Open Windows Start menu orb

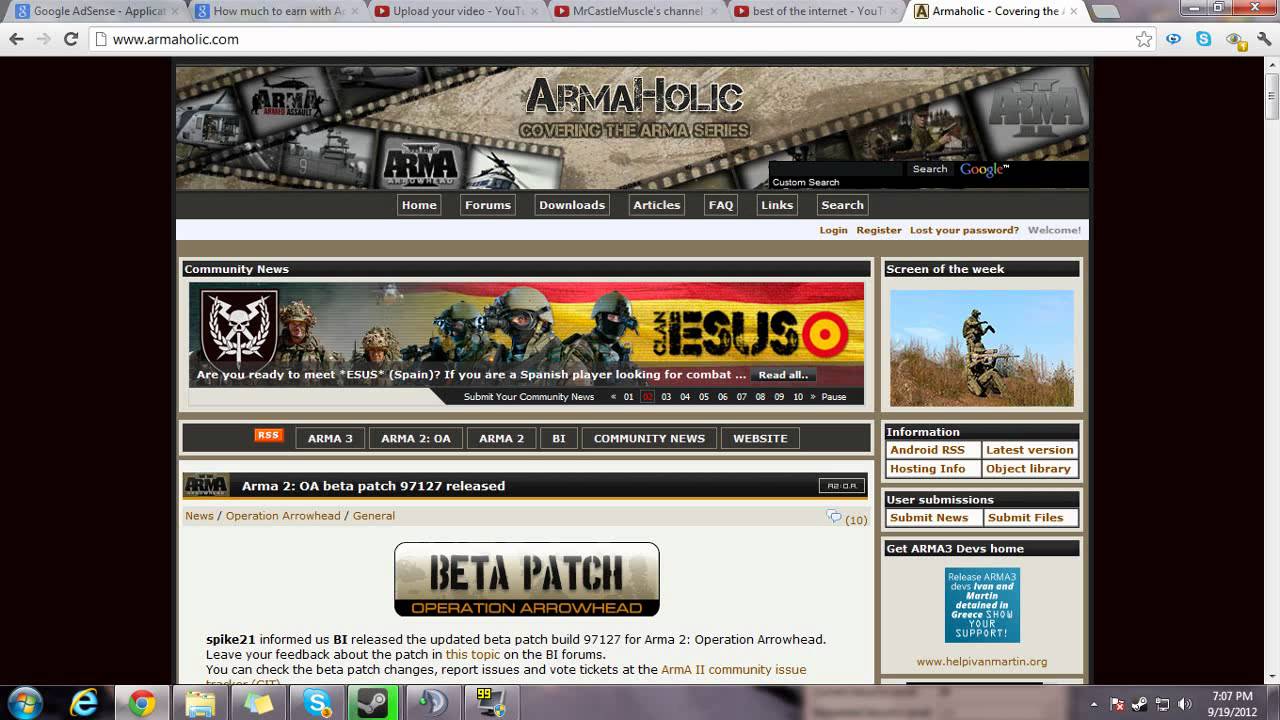[x=24, y=703]
